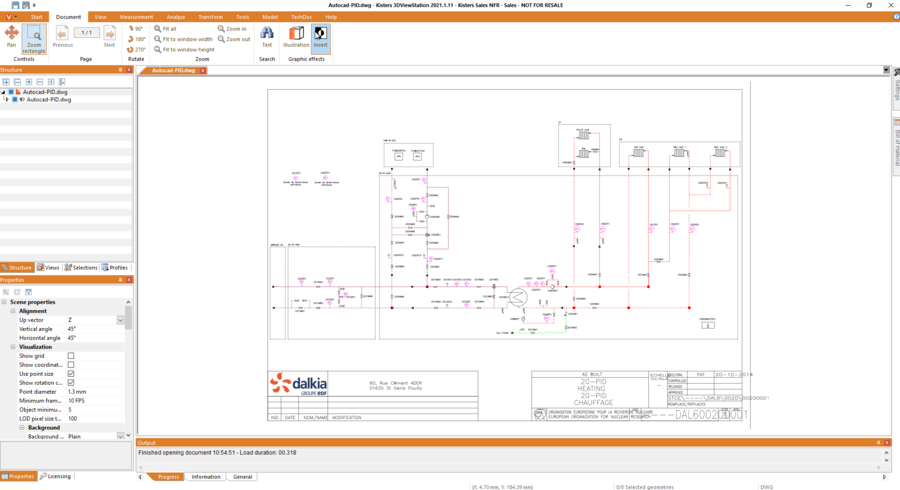The height and width of the screenshot is (490, 900).
Task: Click the second quick access toolbar icon
Action: 26,5
